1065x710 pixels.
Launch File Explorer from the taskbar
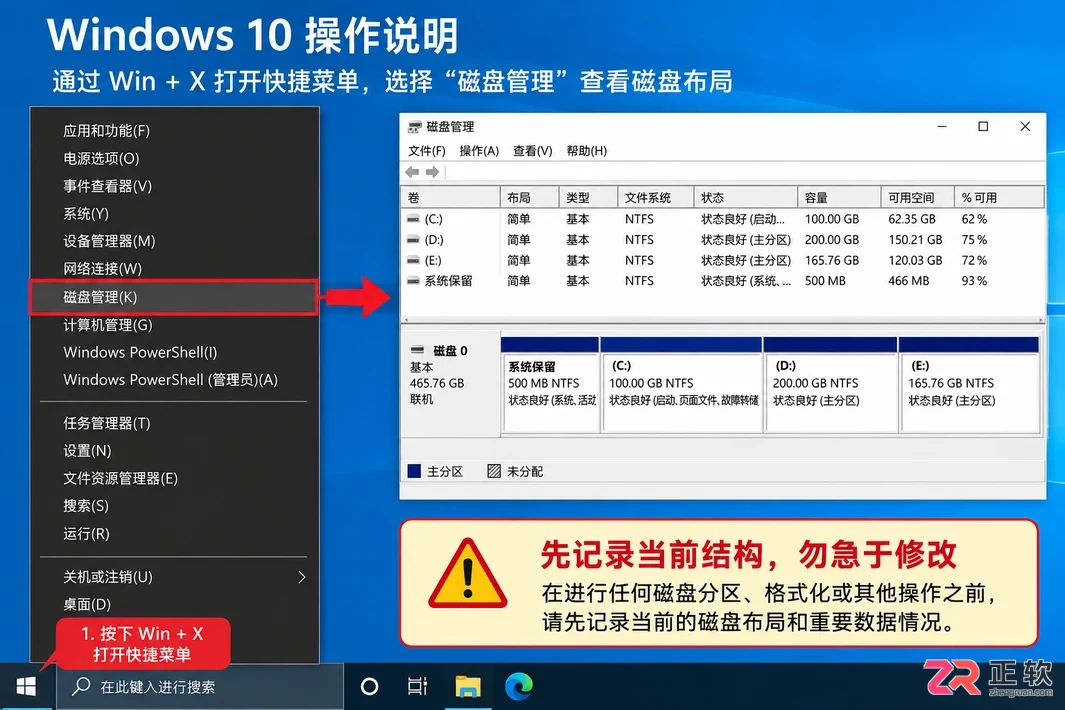point(468,687)
